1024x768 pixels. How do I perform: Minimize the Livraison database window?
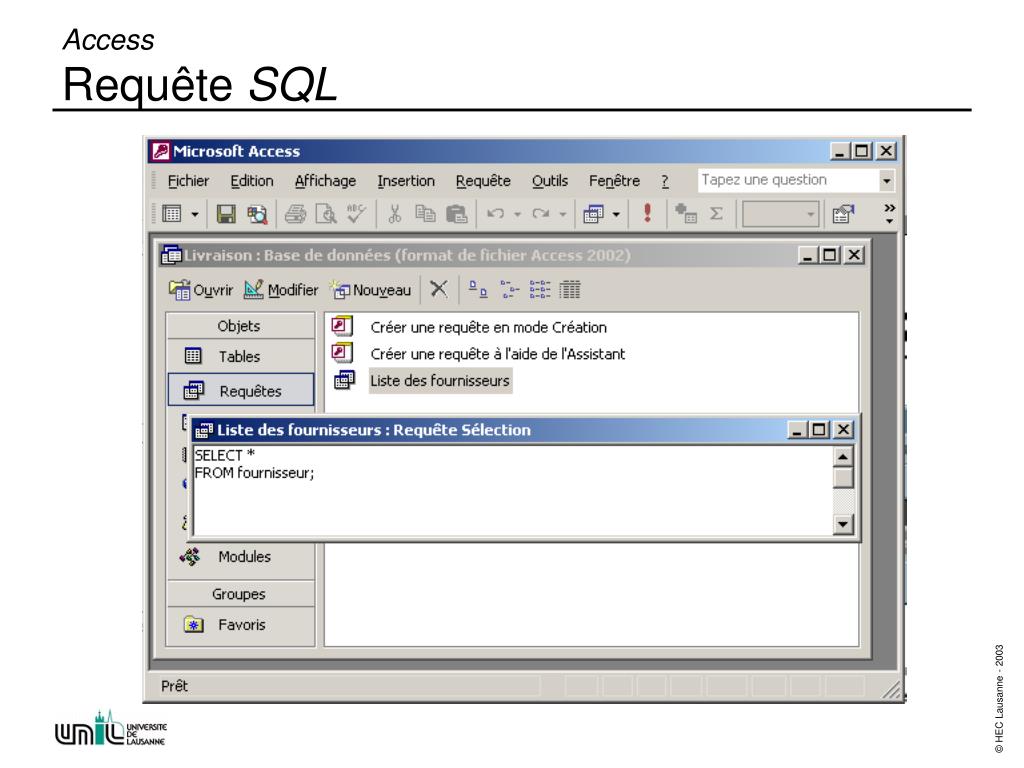[808, 255]
